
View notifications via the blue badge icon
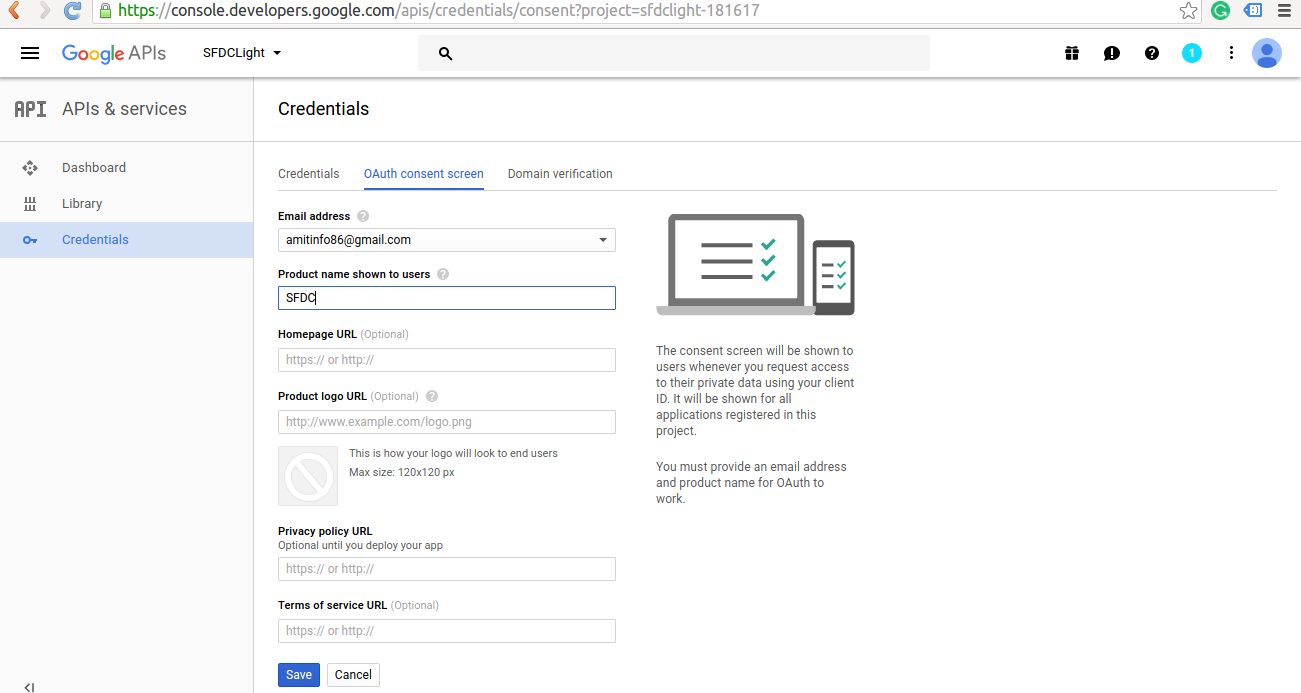click(x=1191, y=53)
